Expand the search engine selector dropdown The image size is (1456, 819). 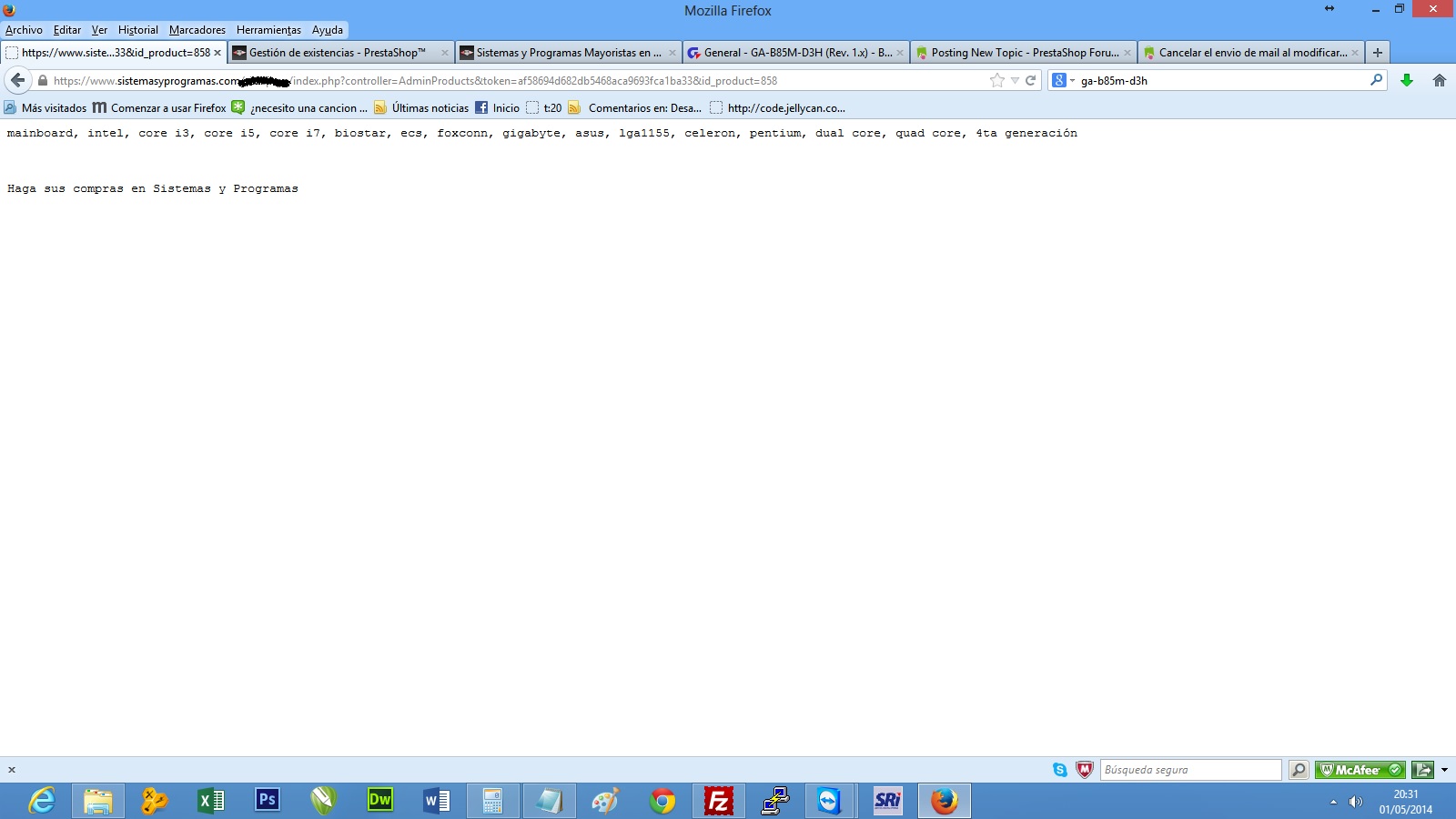click(1063, 80)
